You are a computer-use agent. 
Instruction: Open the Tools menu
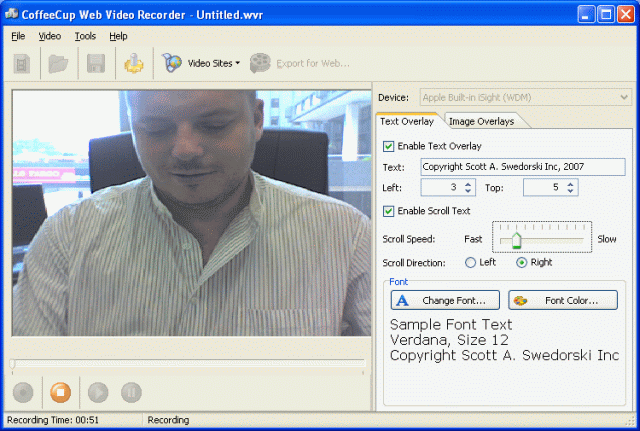[x=85, y=36]
